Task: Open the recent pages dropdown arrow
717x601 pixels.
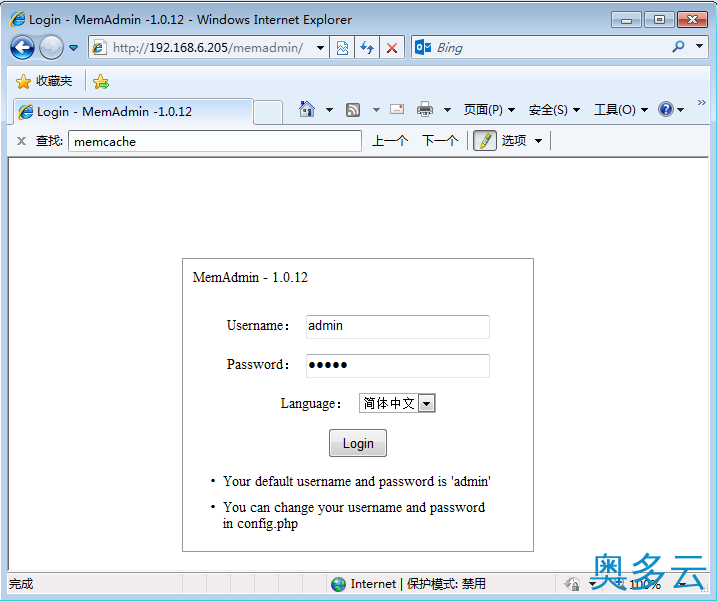Action: 73,48
